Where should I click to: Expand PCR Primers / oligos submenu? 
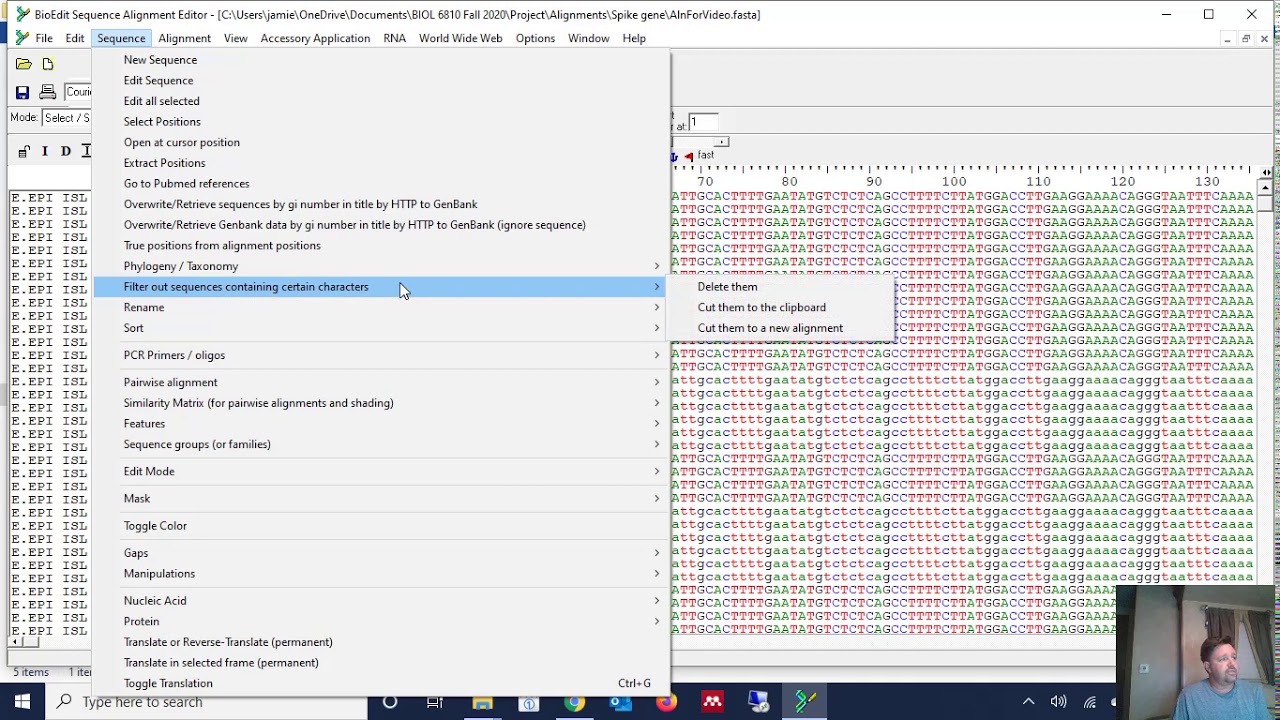[381, 355]
